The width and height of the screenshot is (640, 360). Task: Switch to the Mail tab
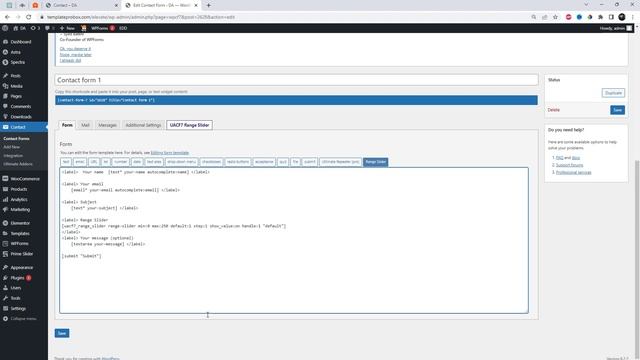click(x=85, y=125)
